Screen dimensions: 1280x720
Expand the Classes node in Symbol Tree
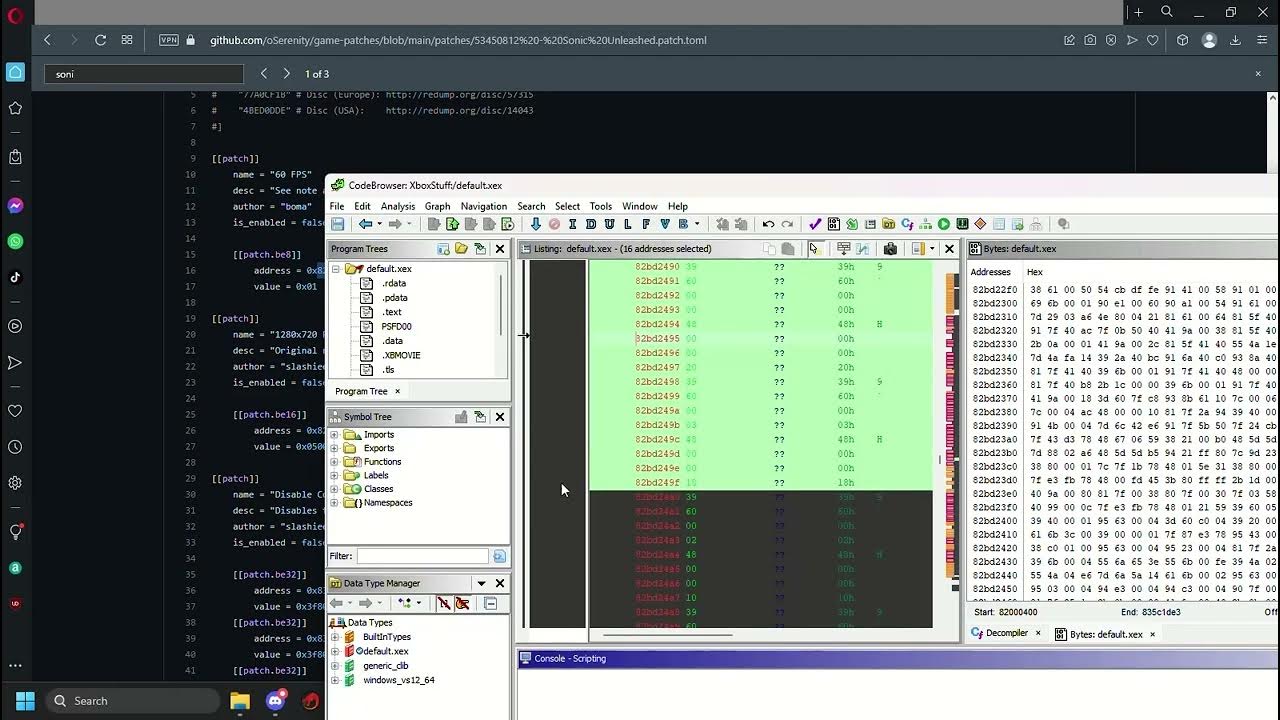tap(334, 489)
